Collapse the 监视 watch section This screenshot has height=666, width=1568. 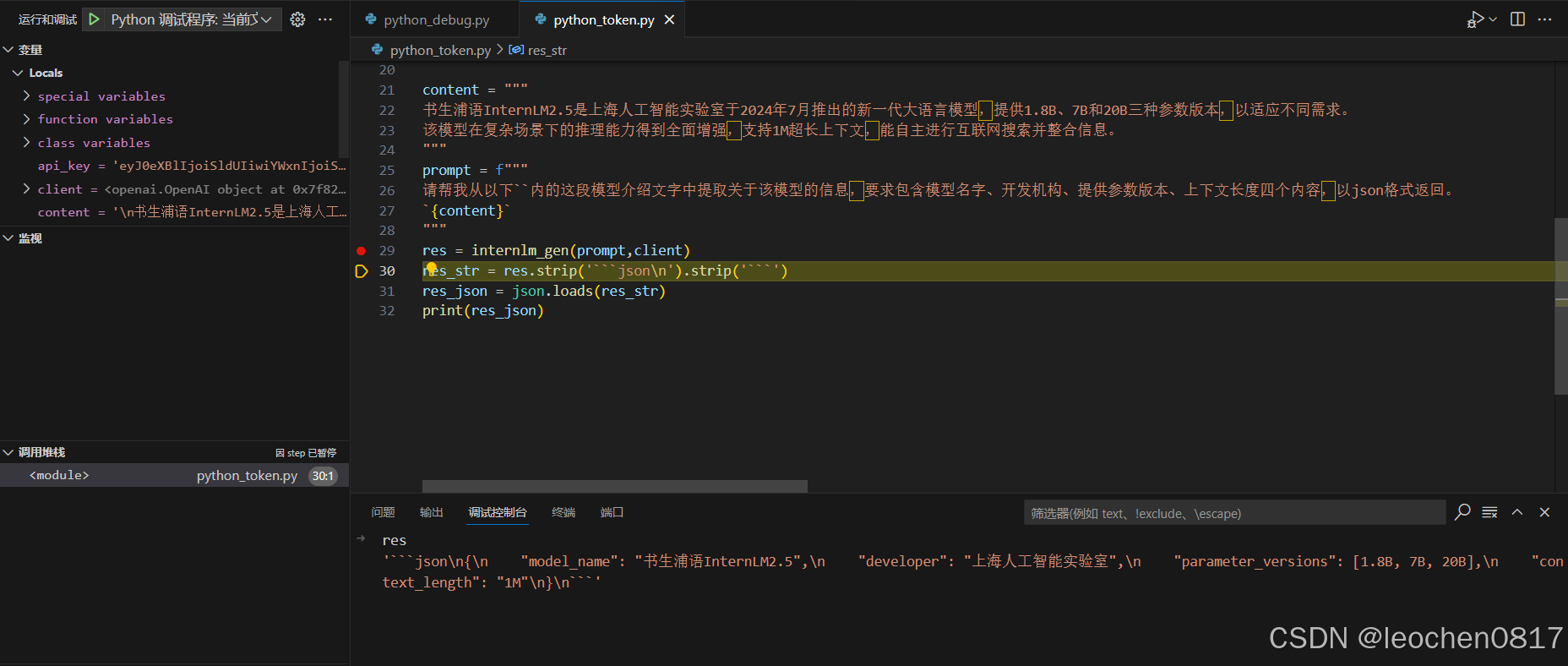8,238
